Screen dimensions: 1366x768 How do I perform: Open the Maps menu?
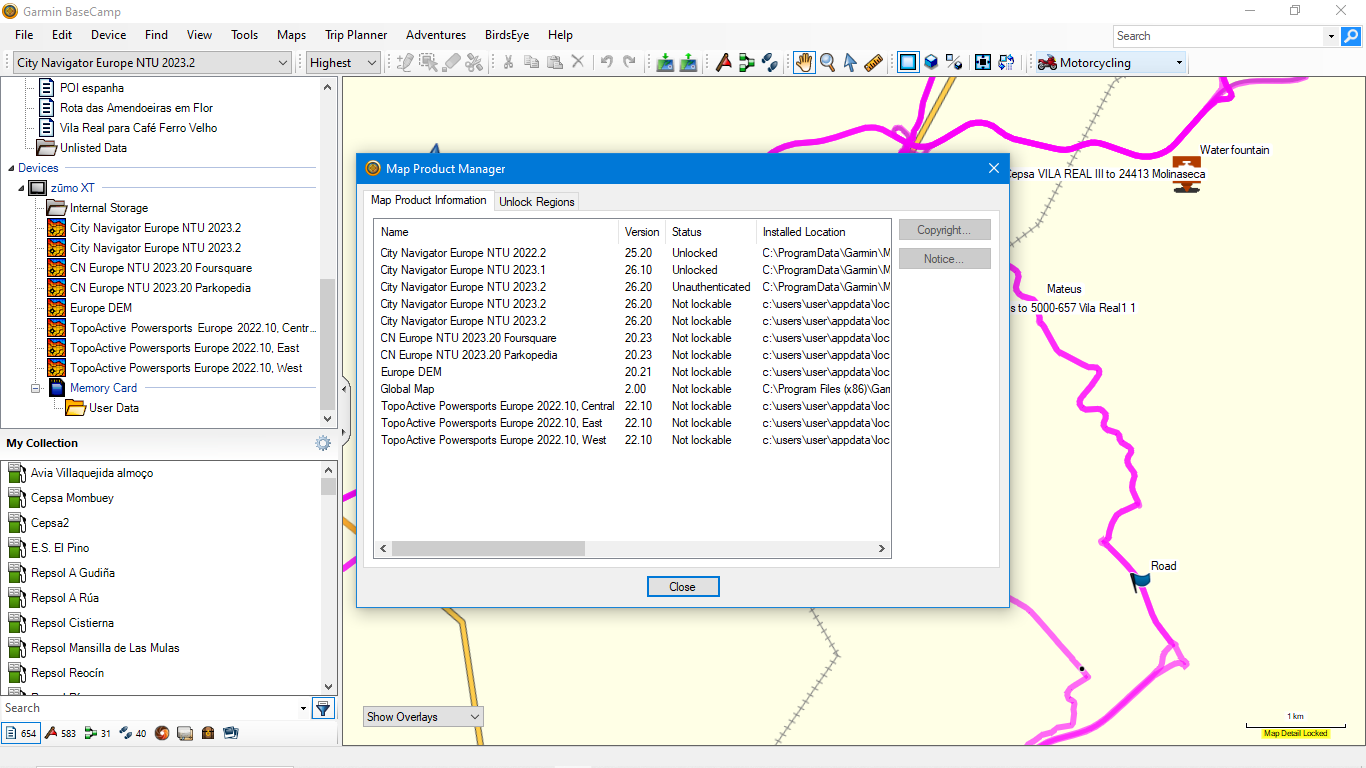(x=292, y=35)
